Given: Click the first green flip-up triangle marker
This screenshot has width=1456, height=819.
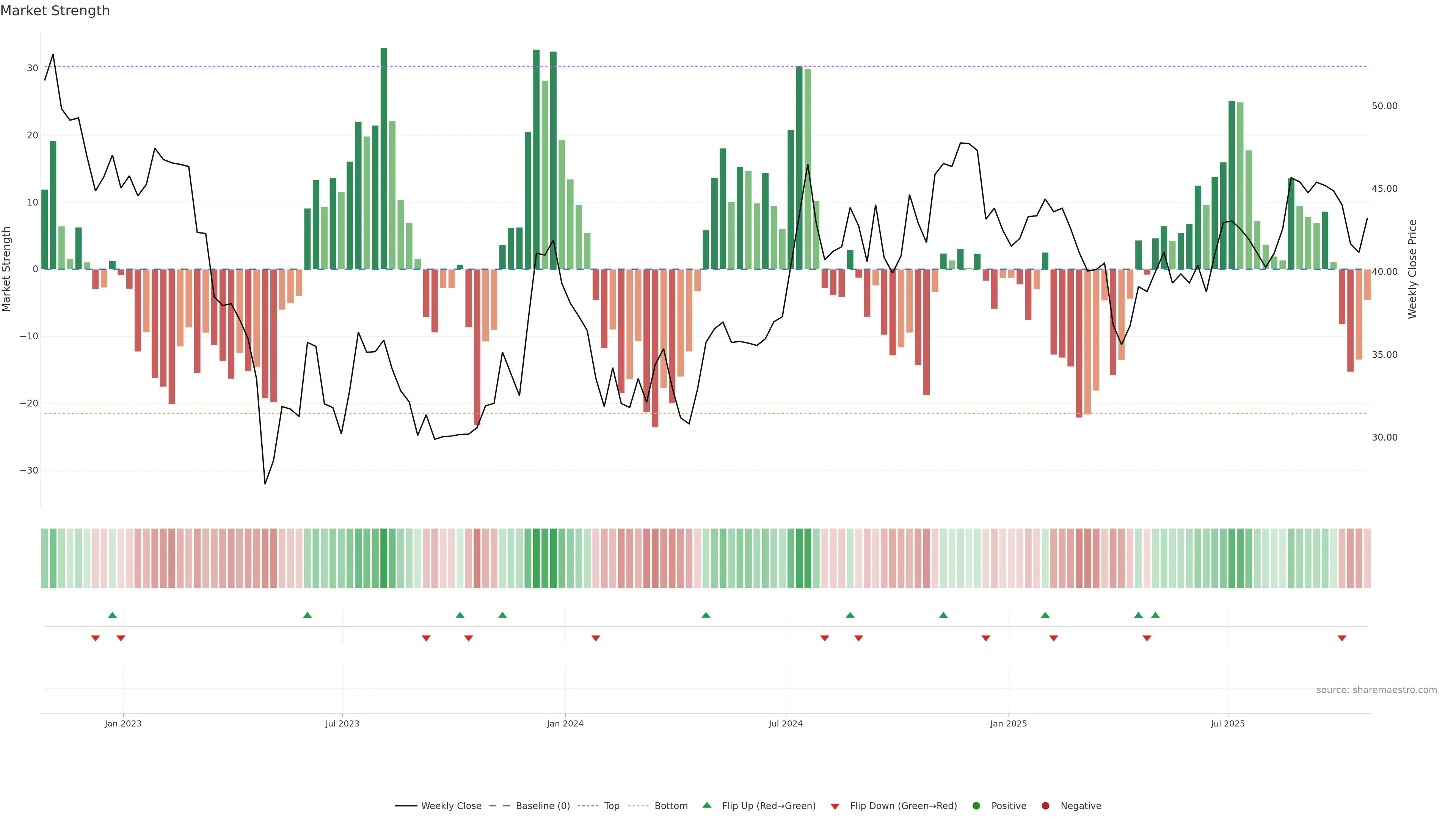Looking at the screenshot, I should (x=112, y=615).
